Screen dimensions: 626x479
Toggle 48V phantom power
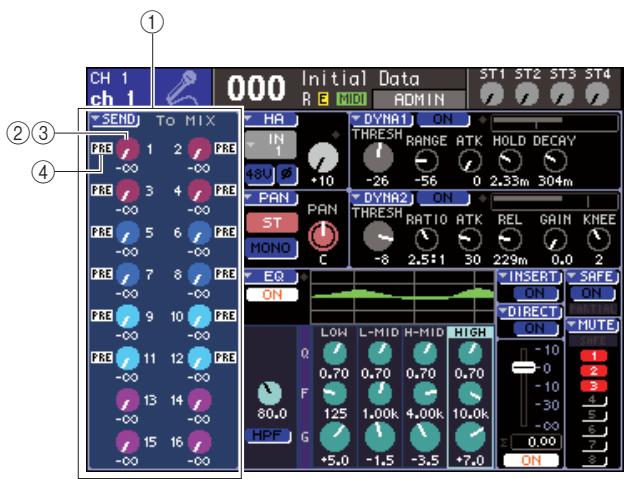(x=259, y=174)
